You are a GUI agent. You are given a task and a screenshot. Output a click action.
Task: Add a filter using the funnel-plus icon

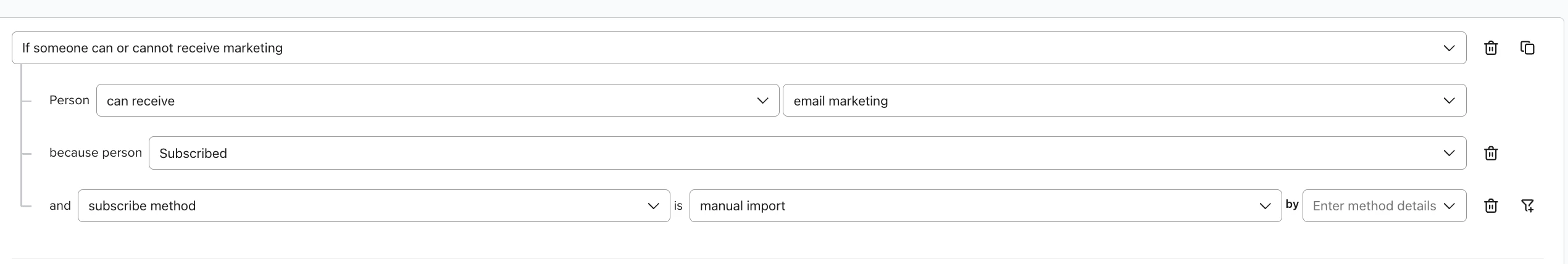click(x=1527, y=206)
